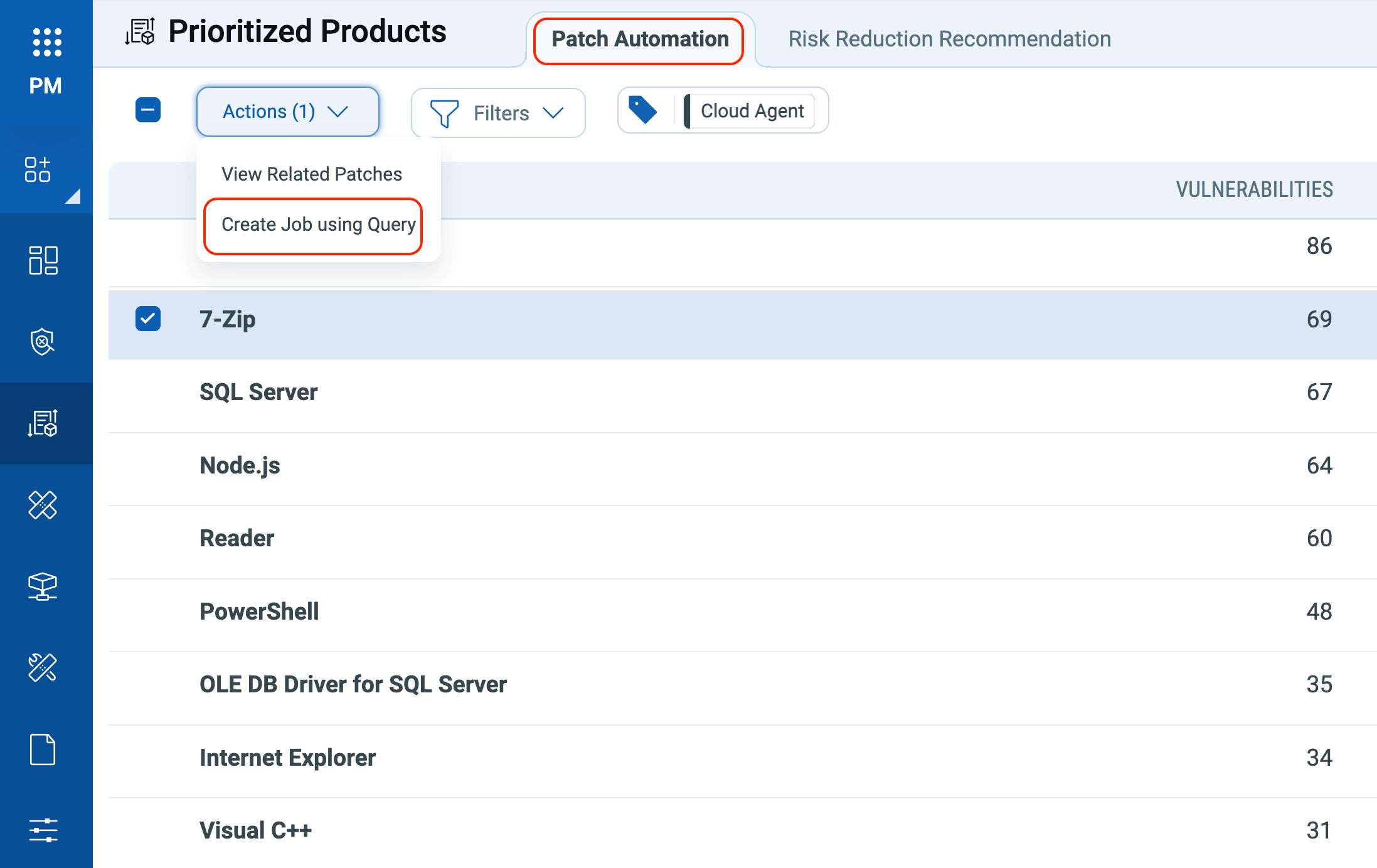The height and width of the screenshot is (868, 1377).
Task: Toggle the select-all header checkbox
Action: coord(148,110)
